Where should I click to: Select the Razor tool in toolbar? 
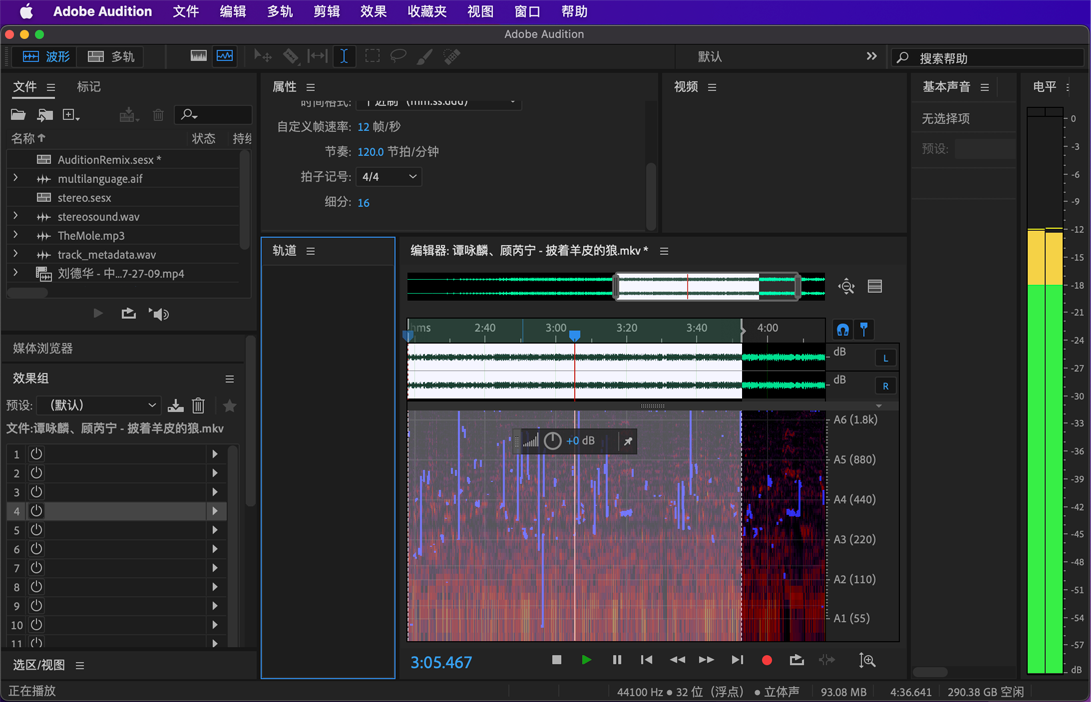pos(290,57)
